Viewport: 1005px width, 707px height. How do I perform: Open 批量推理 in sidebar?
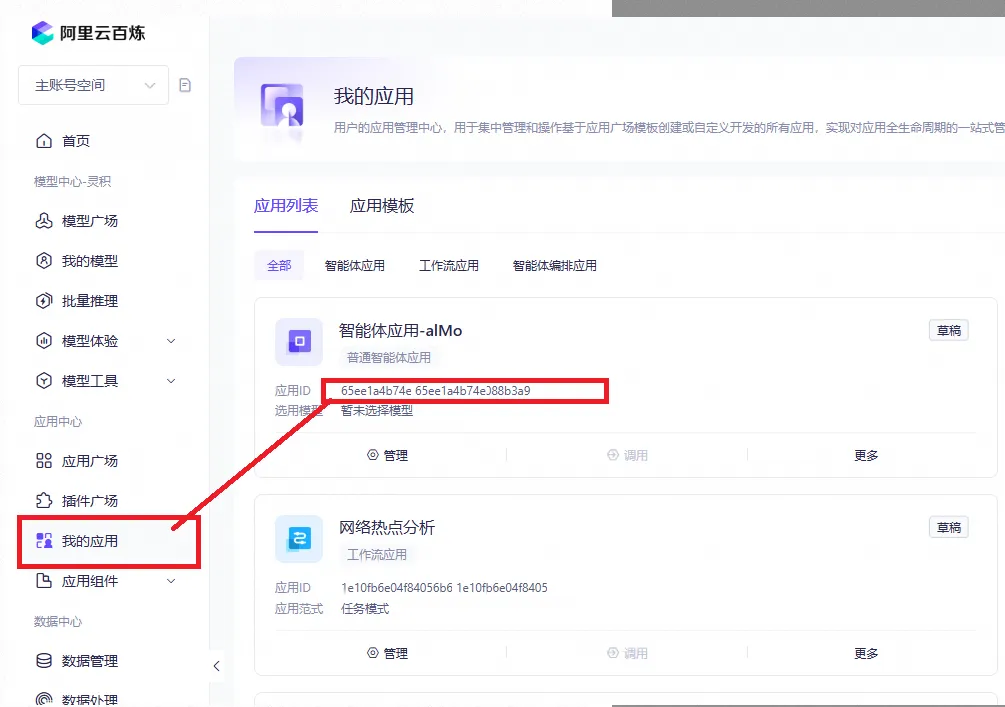click(x=77, y=301)
